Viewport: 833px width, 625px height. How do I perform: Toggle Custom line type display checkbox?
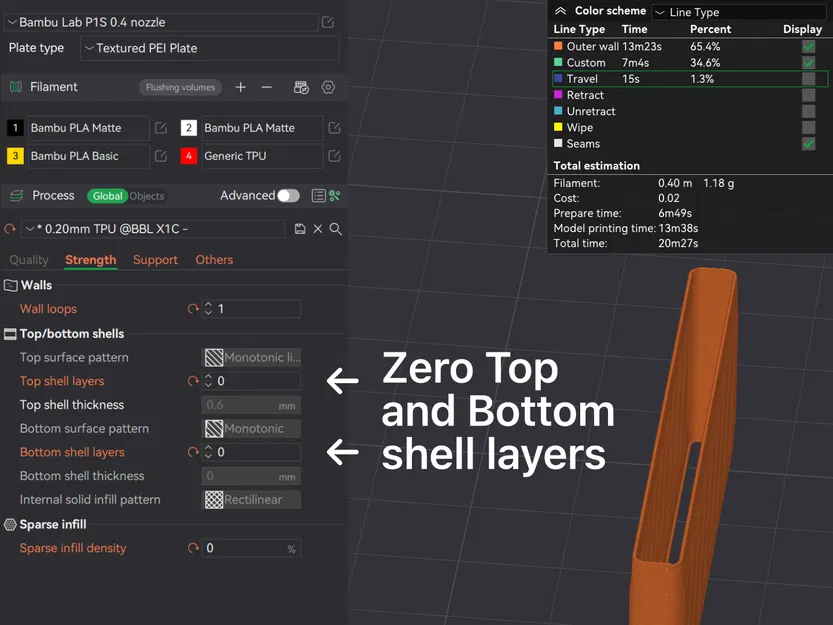(x=809, y=63)
